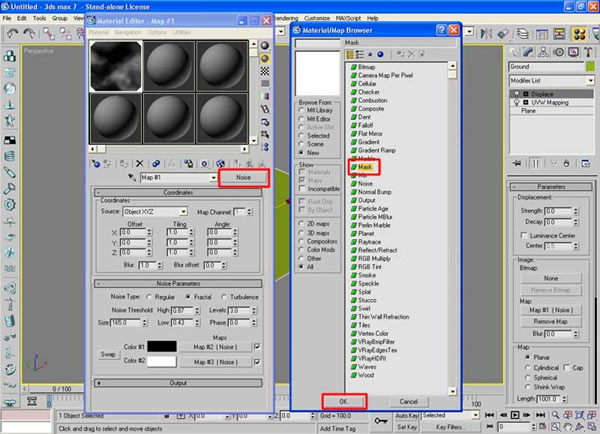Enable Incompatible checkbox in Show group

(x=302, y=189)
